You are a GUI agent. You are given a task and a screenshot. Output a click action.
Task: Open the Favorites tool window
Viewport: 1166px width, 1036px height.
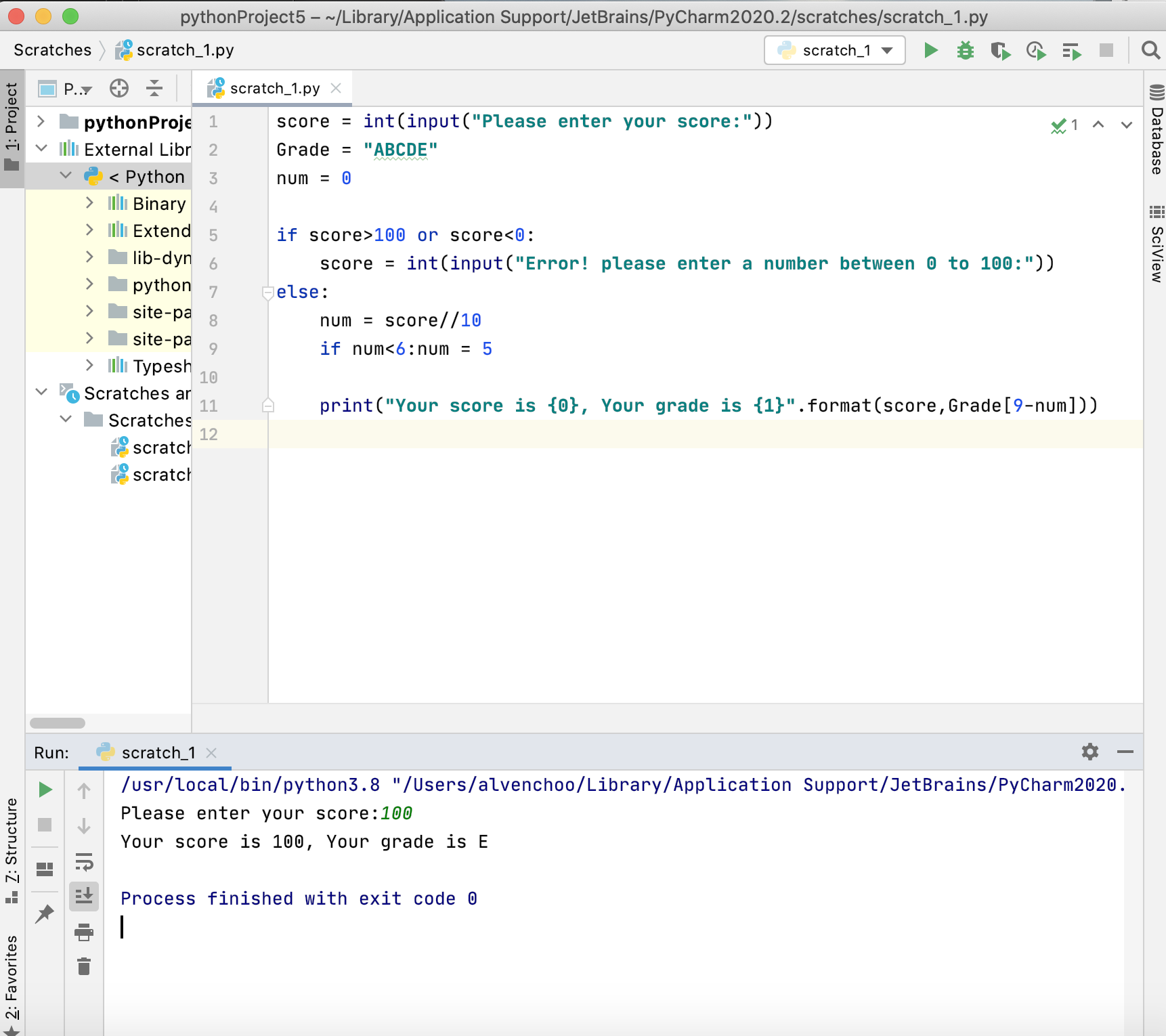[12, 984]
